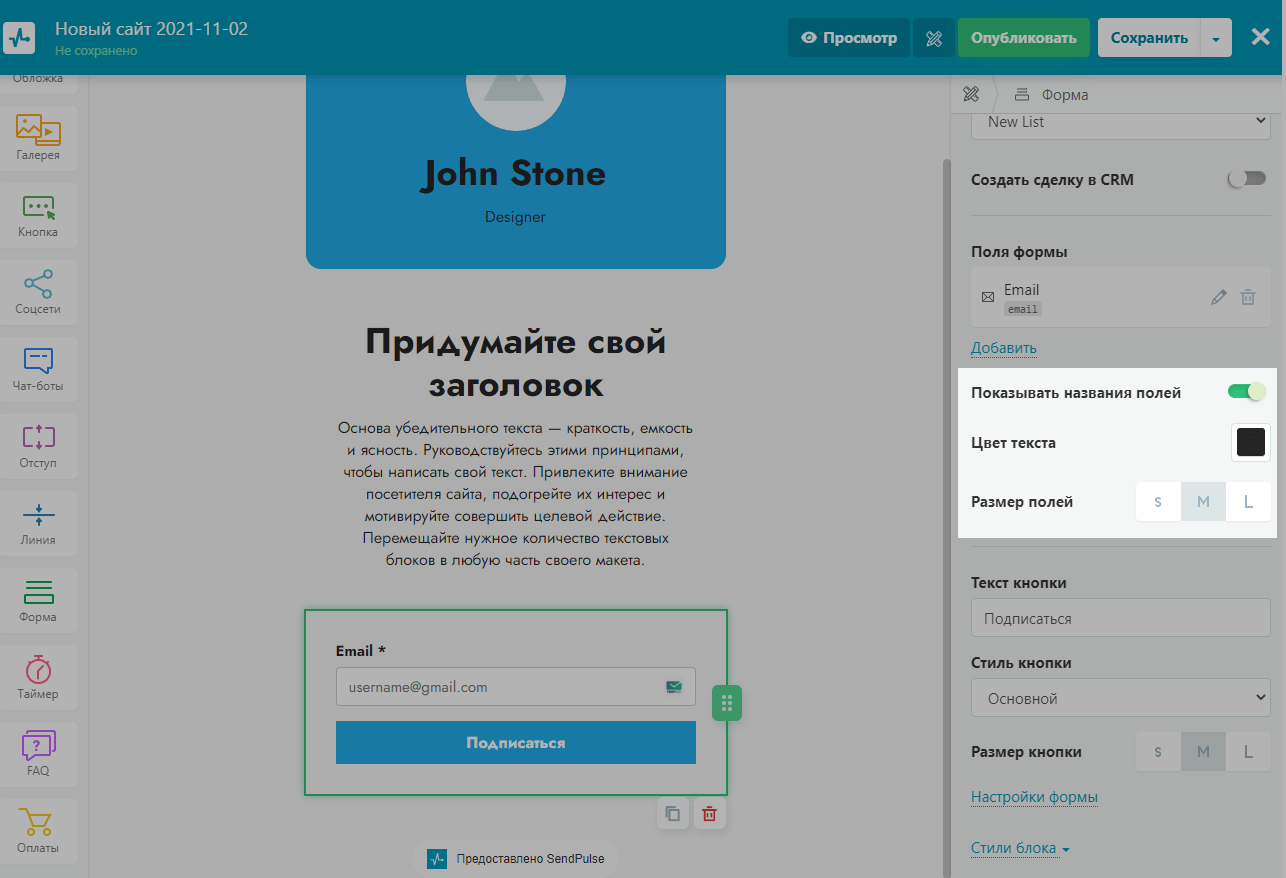Open the Save button dropdown arrow

click(1215, 38)
